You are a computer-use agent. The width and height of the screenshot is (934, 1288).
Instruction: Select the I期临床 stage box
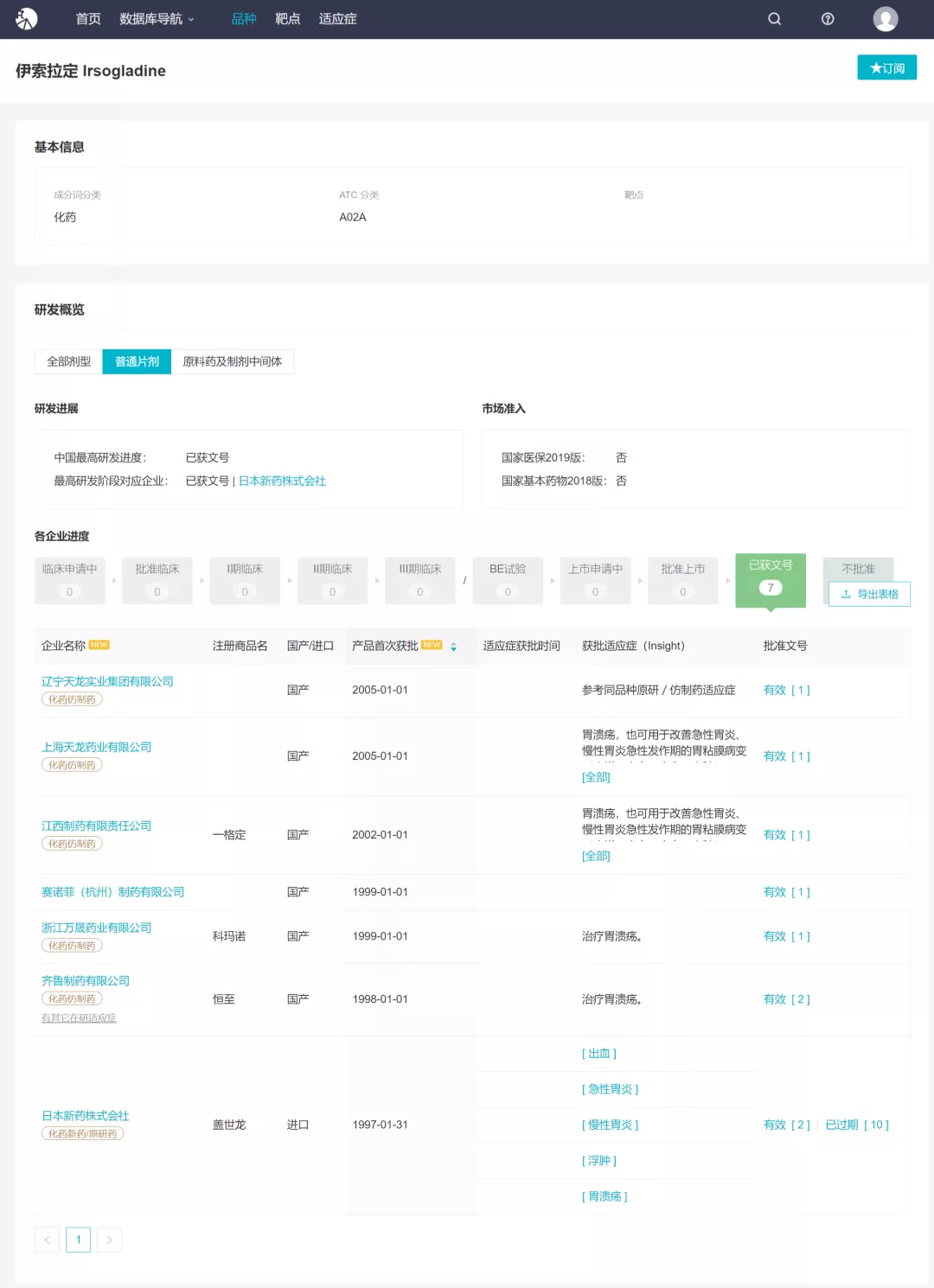click(x=245, y=580)
